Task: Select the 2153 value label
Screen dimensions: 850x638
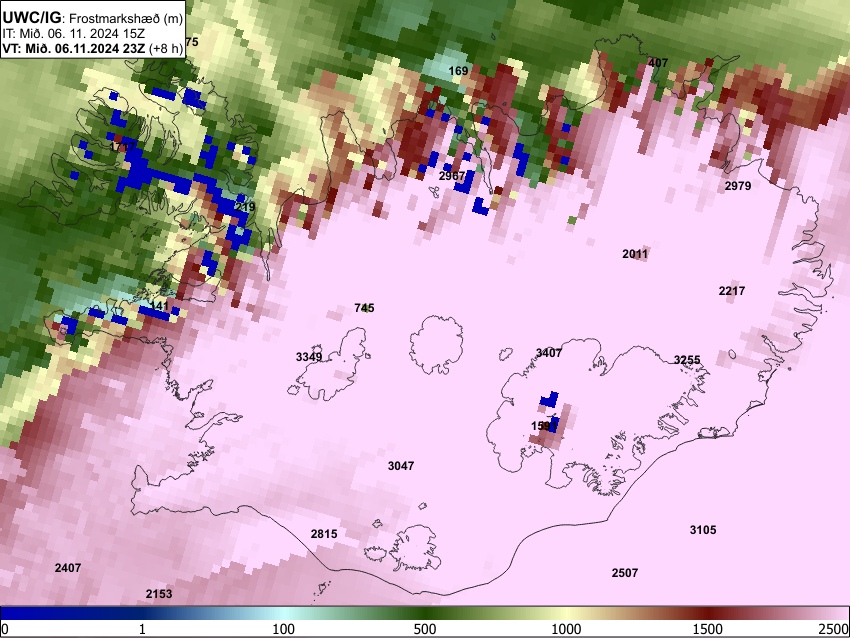Action: tap(159, 594)
